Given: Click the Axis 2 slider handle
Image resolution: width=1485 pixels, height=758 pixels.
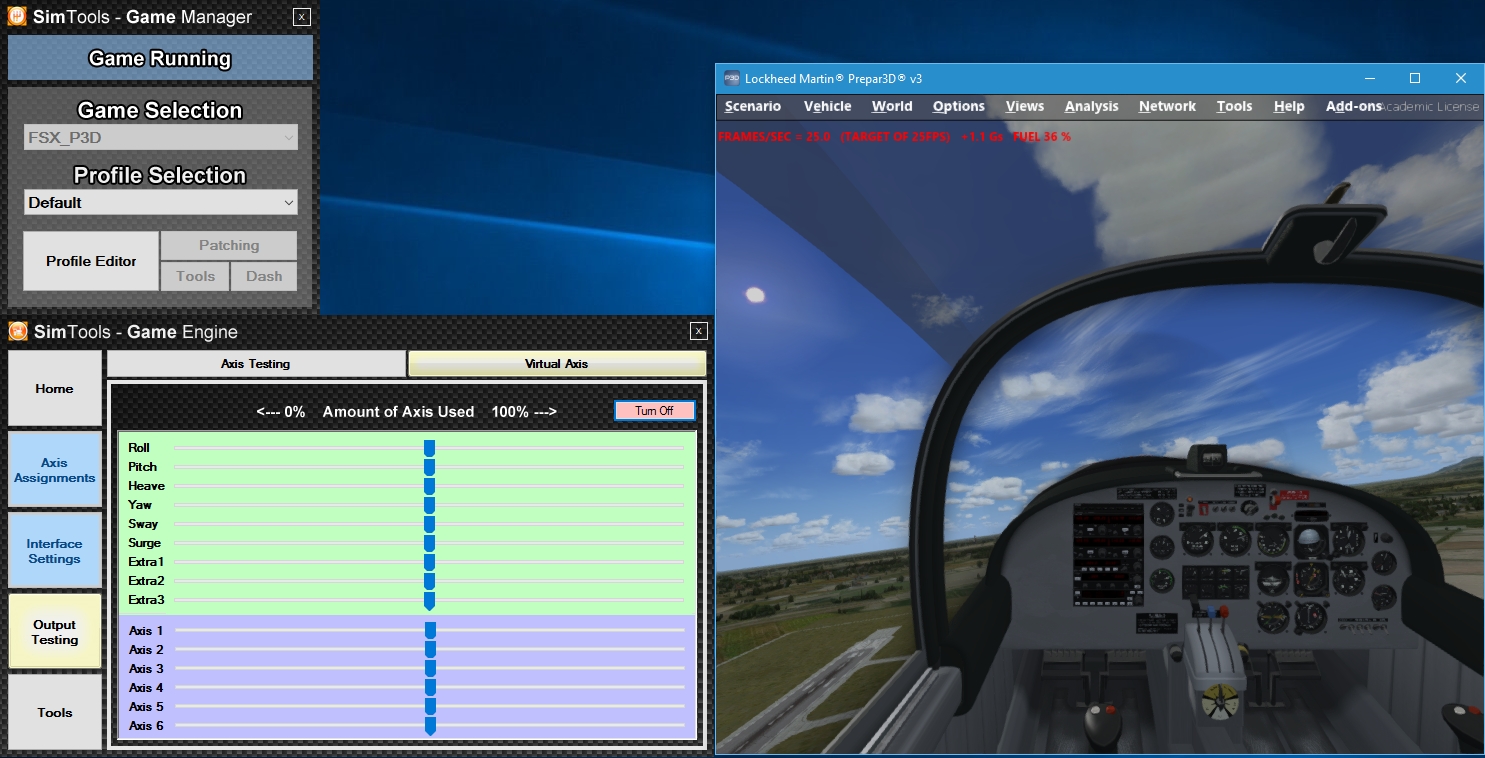Looking at the screenshot, I should [x=430, y=650].
